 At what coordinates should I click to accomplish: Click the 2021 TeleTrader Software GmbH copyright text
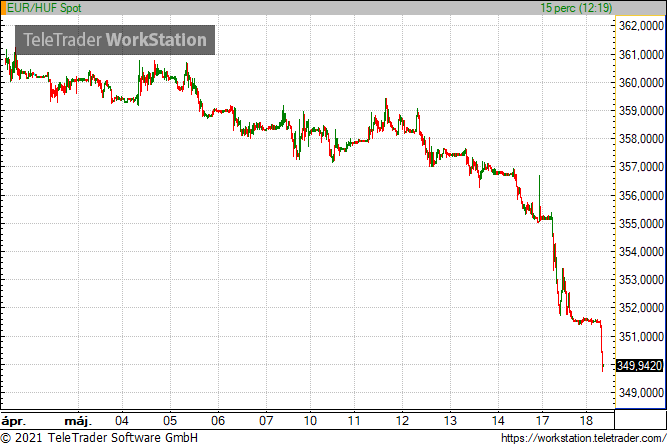(x=99, y=438)
